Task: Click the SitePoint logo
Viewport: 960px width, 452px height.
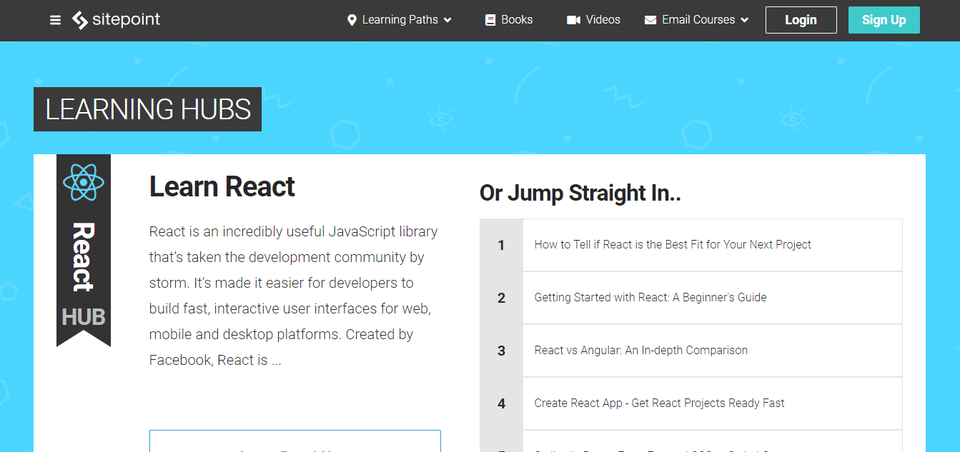Action: click(x=116, y=20)
